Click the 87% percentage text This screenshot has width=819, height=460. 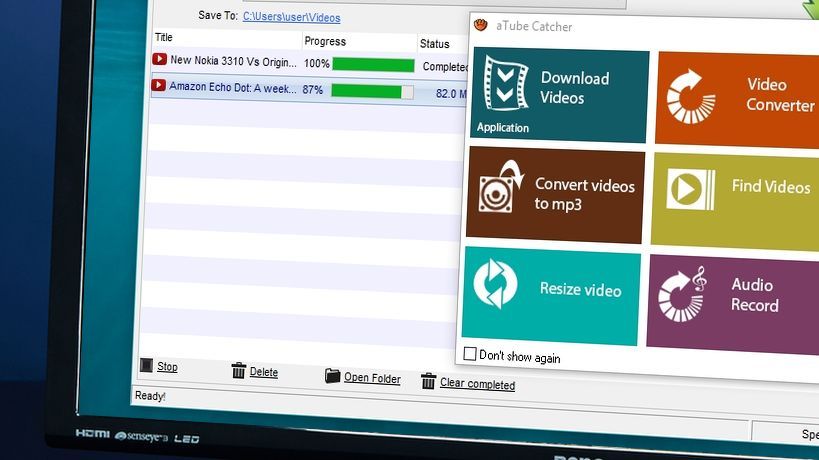(x=312, y=90)
